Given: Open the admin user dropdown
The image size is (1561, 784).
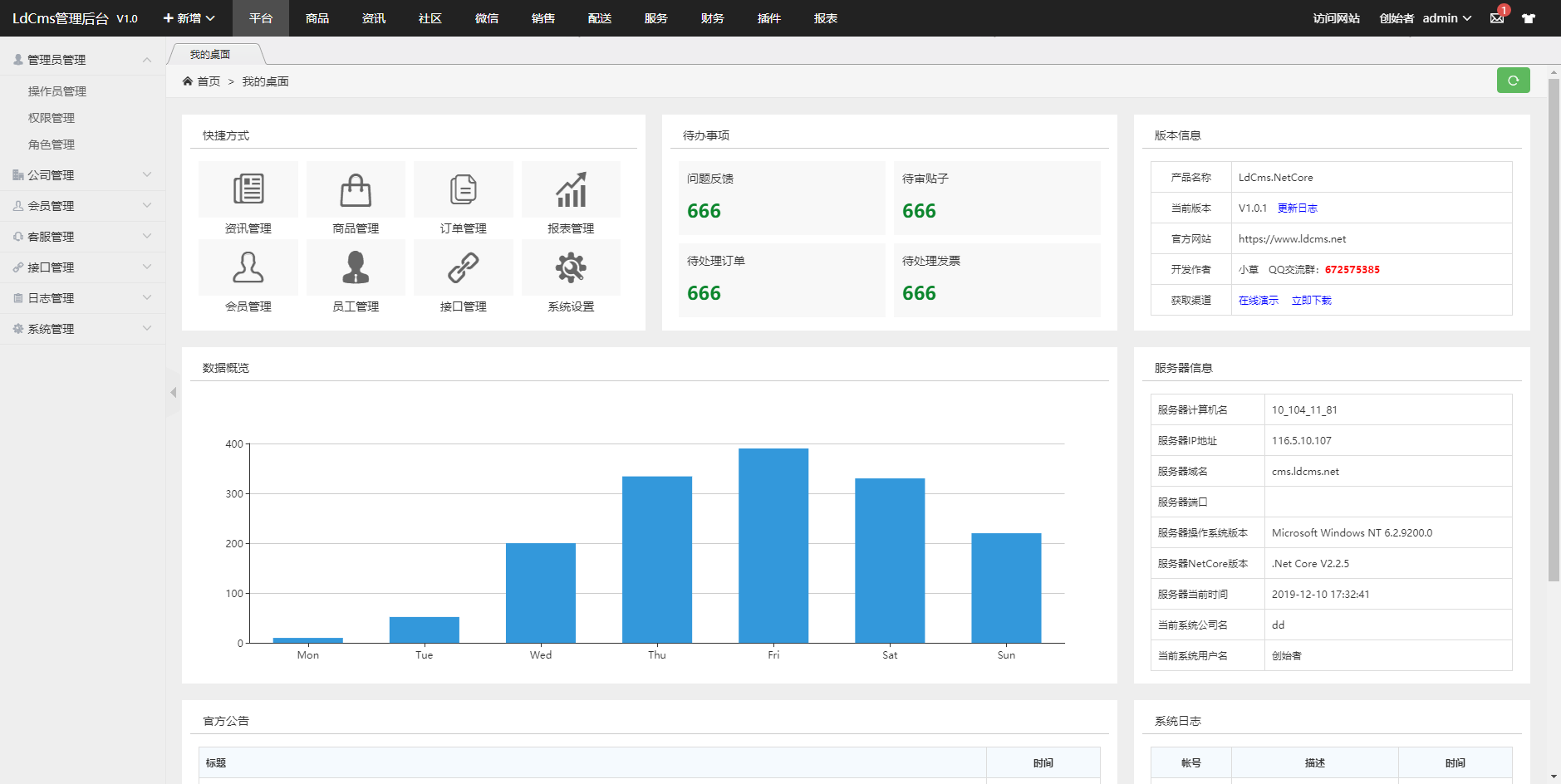Looking at the screenshot, I should pyautogui.click(x=1446, y=18).
